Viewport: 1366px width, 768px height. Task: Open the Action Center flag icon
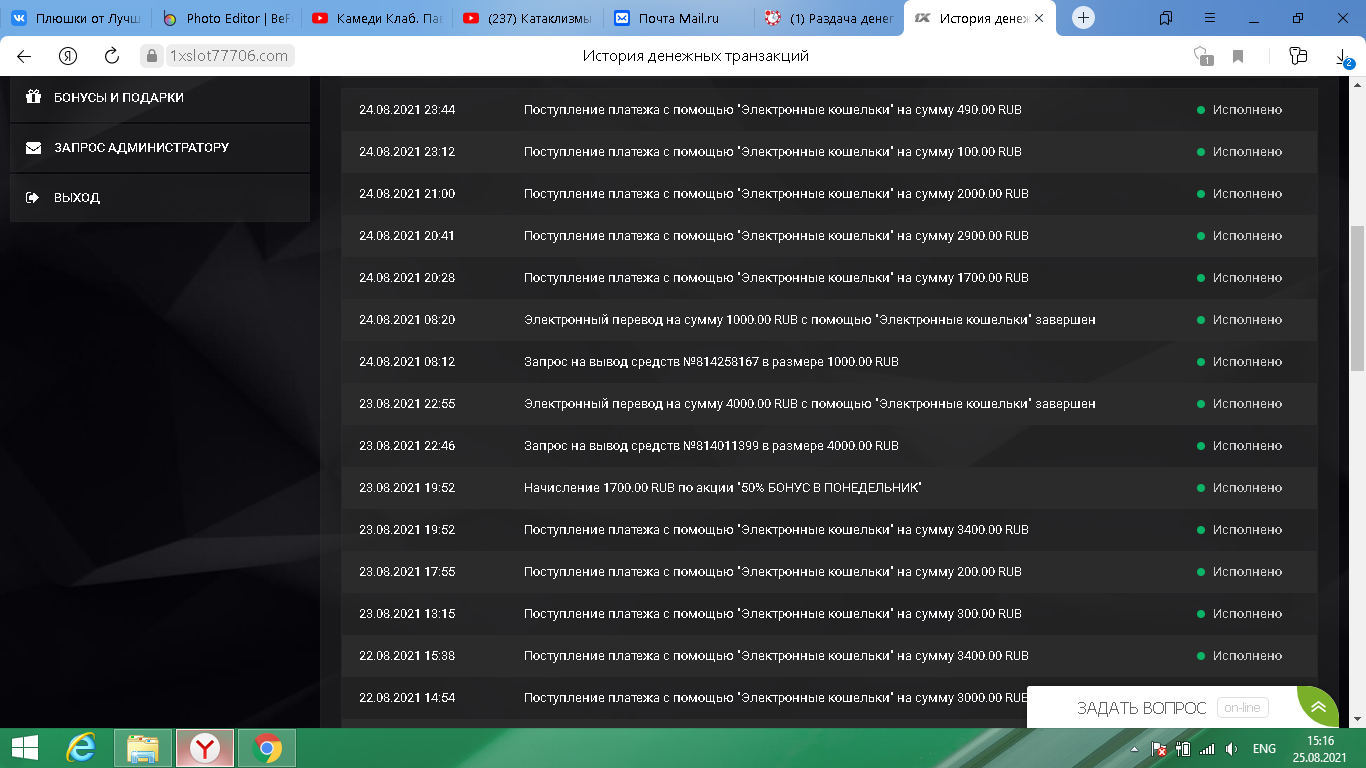(1159, 748)
